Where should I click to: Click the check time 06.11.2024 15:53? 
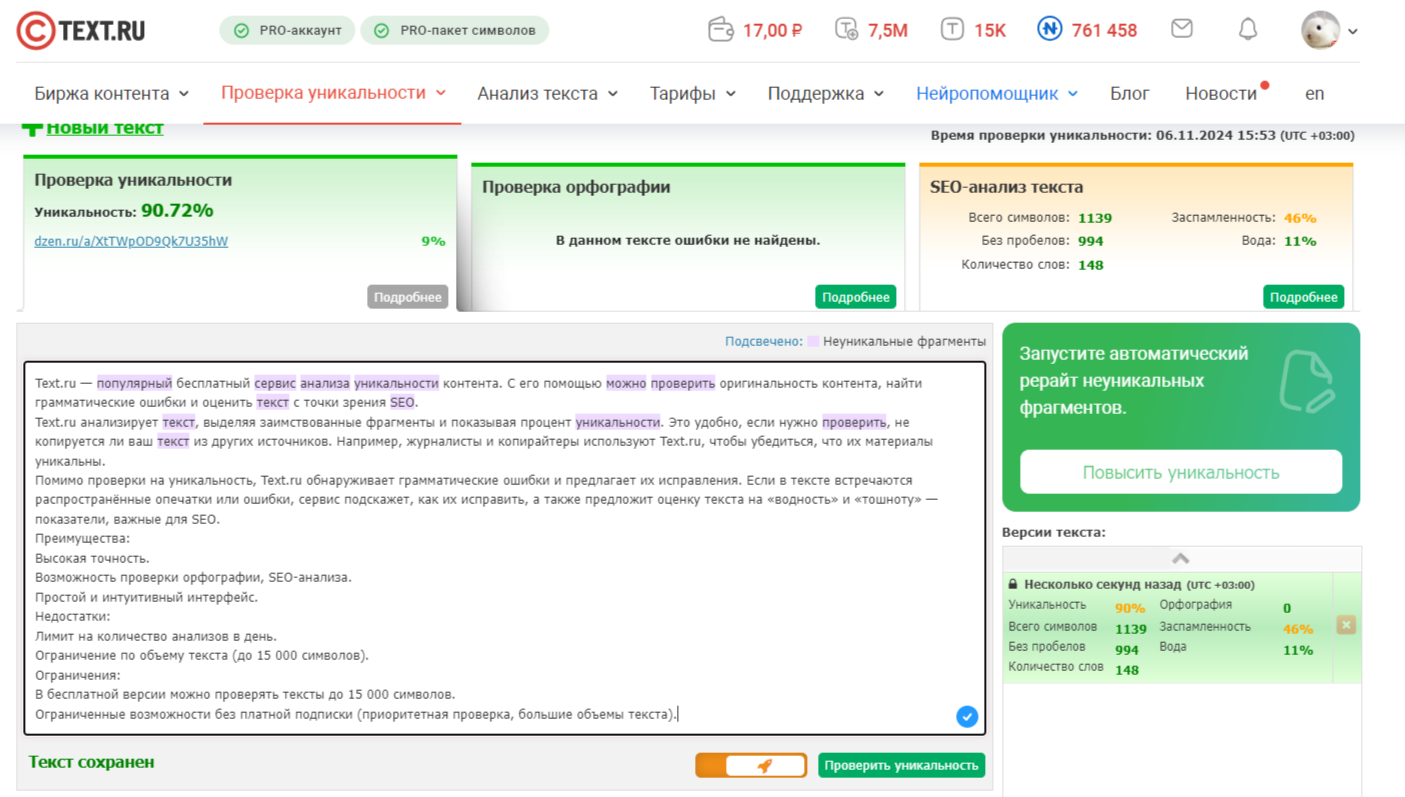pos(1216,135)
